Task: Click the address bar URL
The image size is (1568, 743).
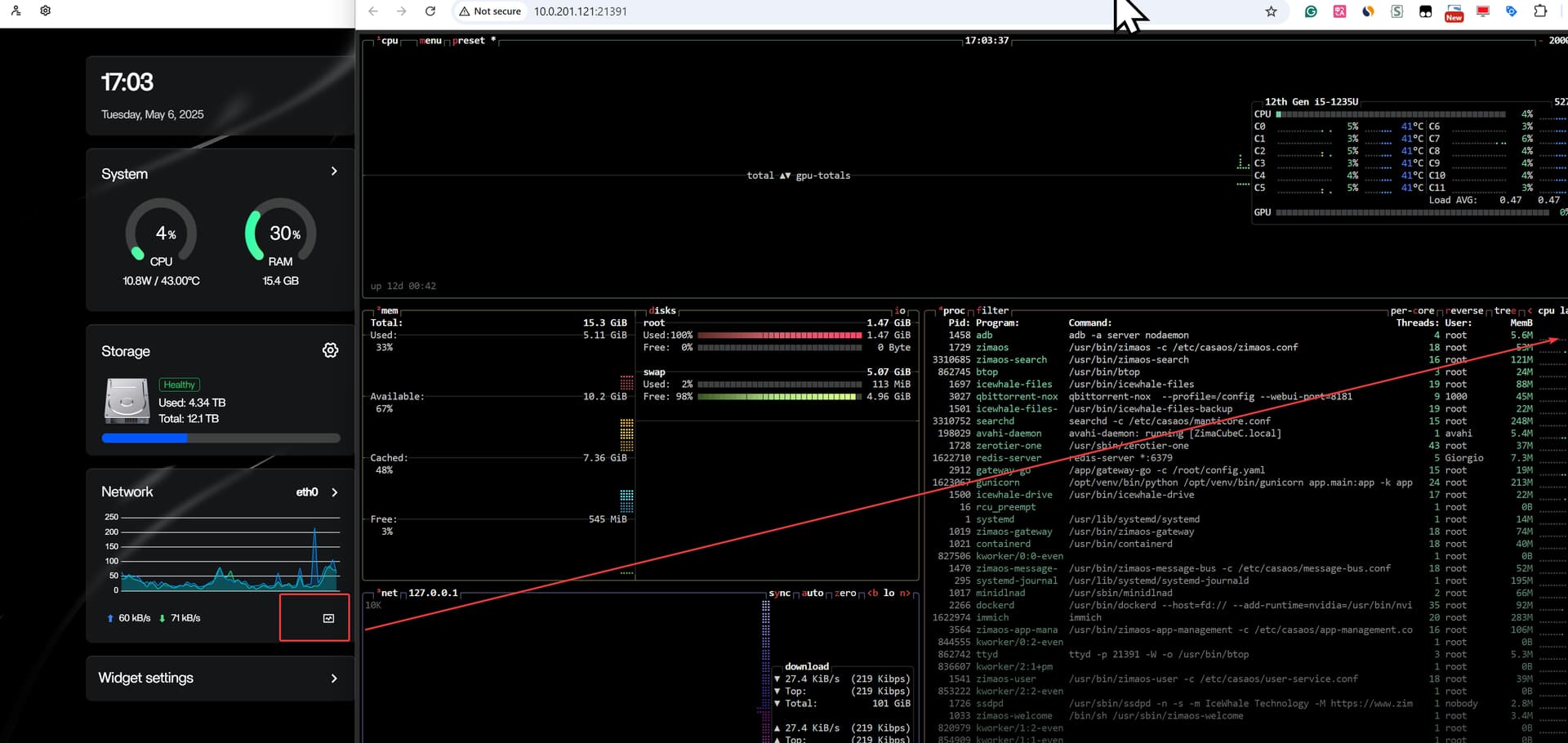Action: pos(581,11)
